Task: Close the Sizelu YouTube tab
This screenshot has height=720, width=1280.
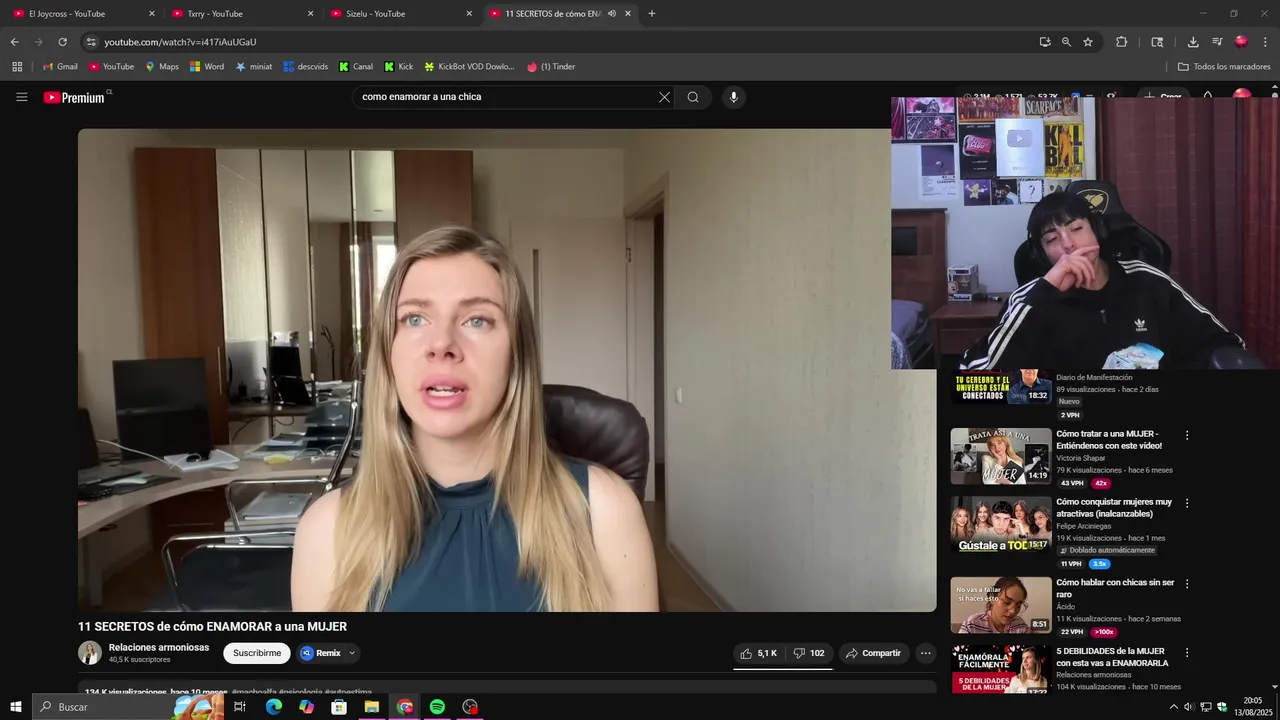Action: coord(469,14)
